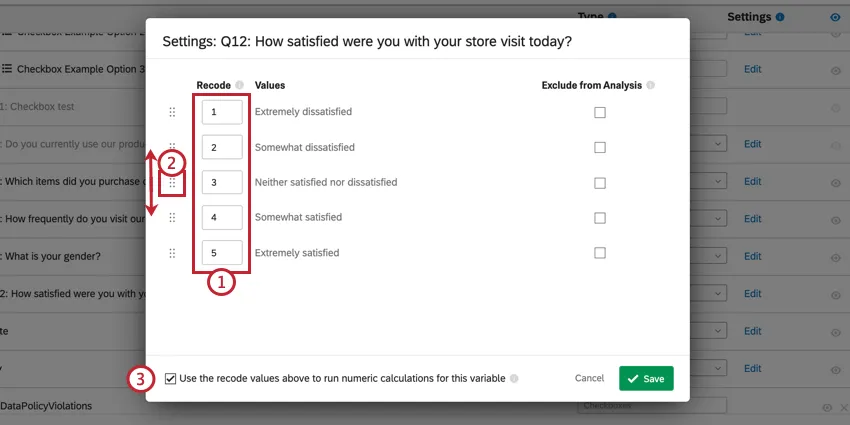850x425 pixels.
Task: Uncheck Use the recode values checkbox
Action: tap(171, 379)
